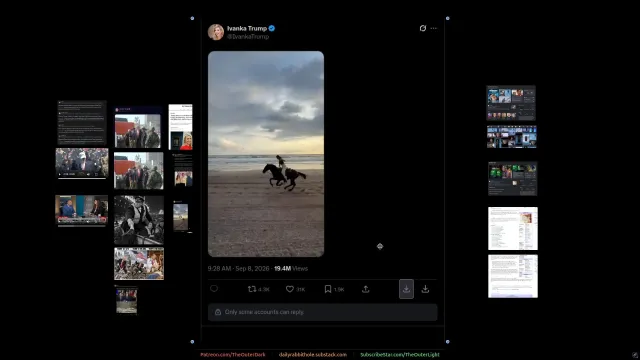Image resolution: width=640 pixels, height=360 pixels.
Task: Play the horse riding beach video
Action: point(266,154)
